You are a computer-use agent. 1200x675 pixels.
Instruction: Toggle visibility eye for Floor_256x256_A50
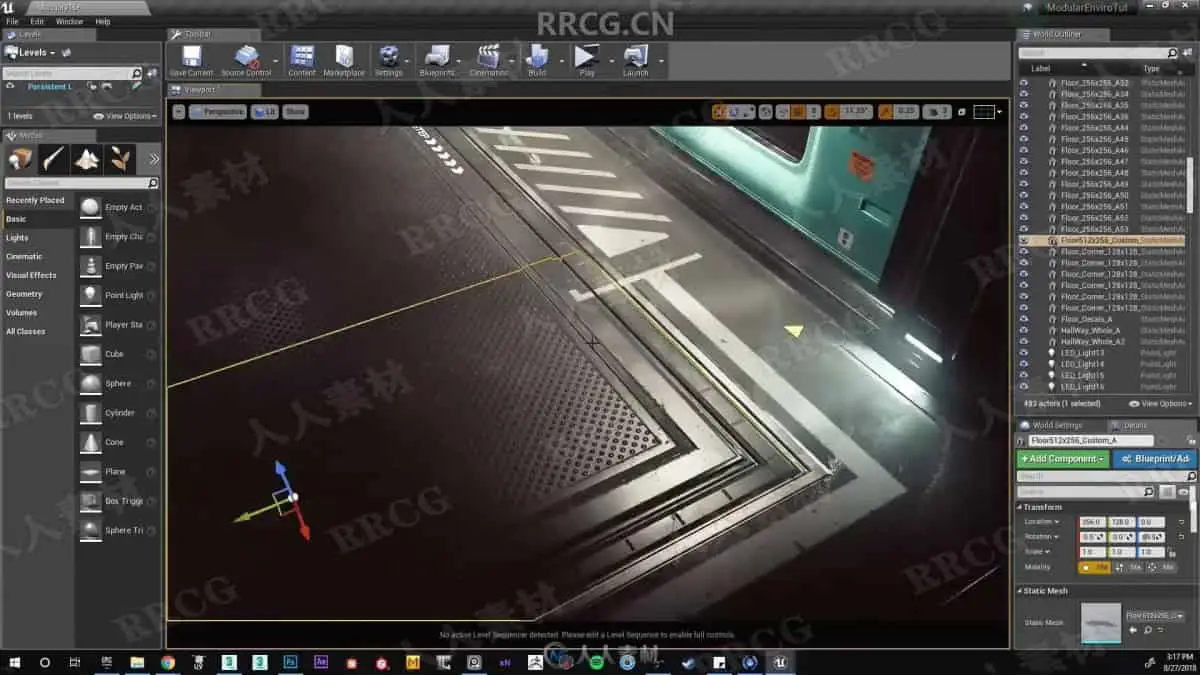point(1023,195)
